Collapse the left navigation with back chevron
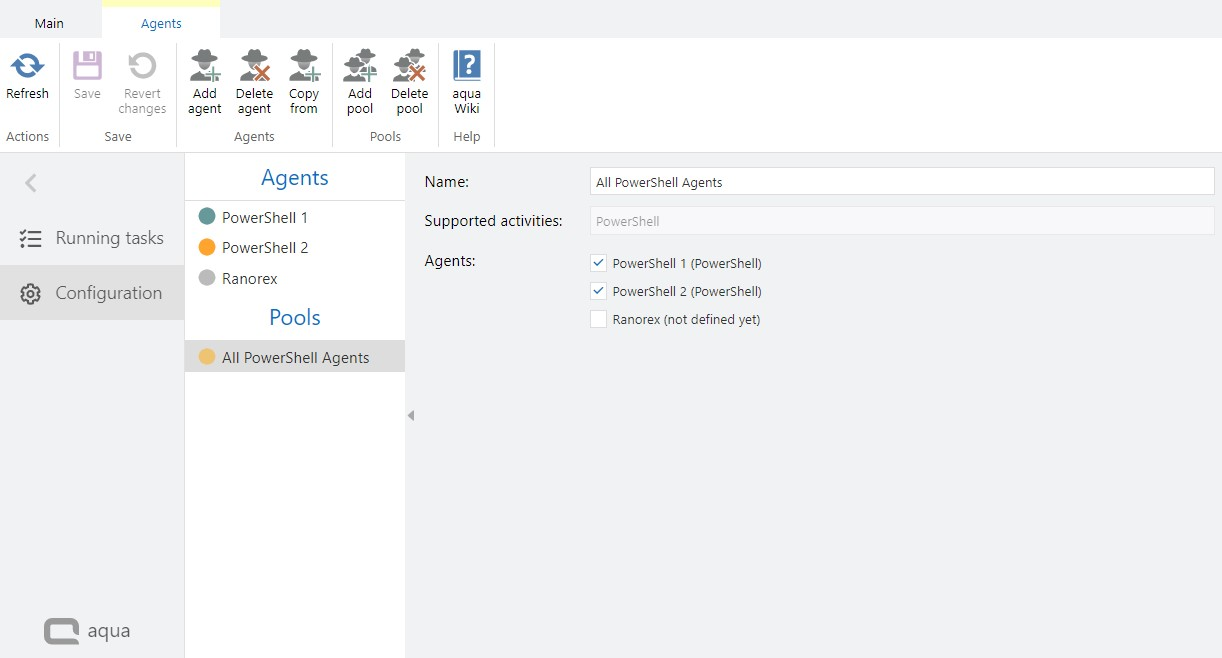The image size is (1222, 658). (31, 183)
